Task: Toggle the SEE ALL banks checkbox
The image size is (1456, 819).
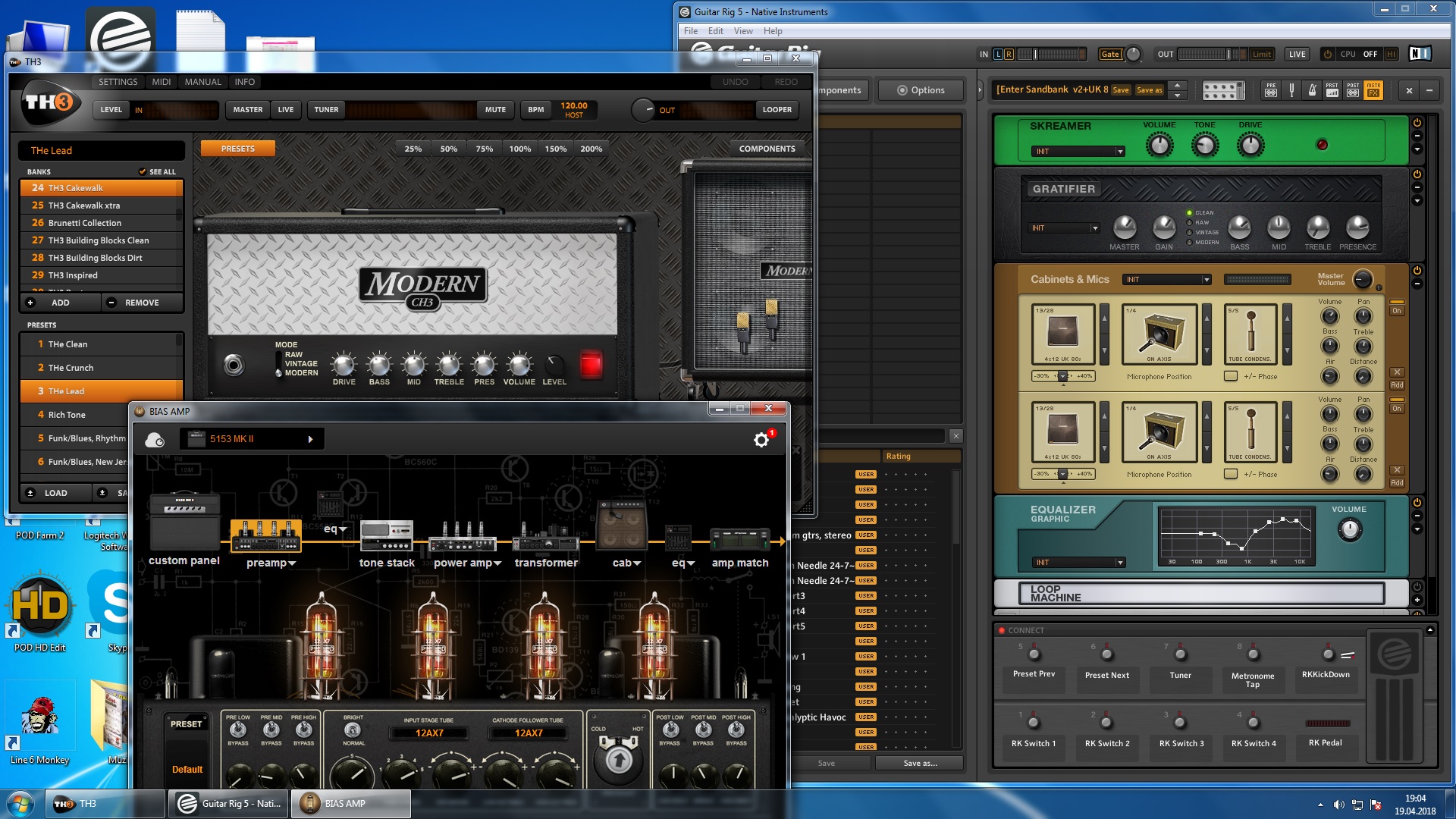Action: [143, 172]
